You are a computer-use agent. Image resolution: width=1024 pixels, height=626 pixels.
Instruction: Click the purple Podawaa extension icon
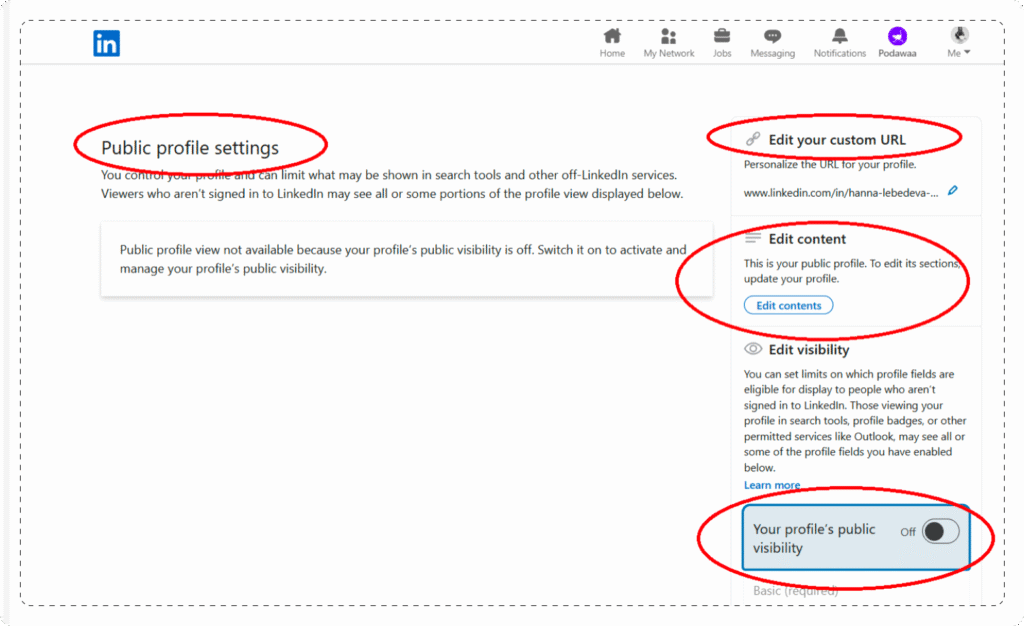click(x=897, y=38)
